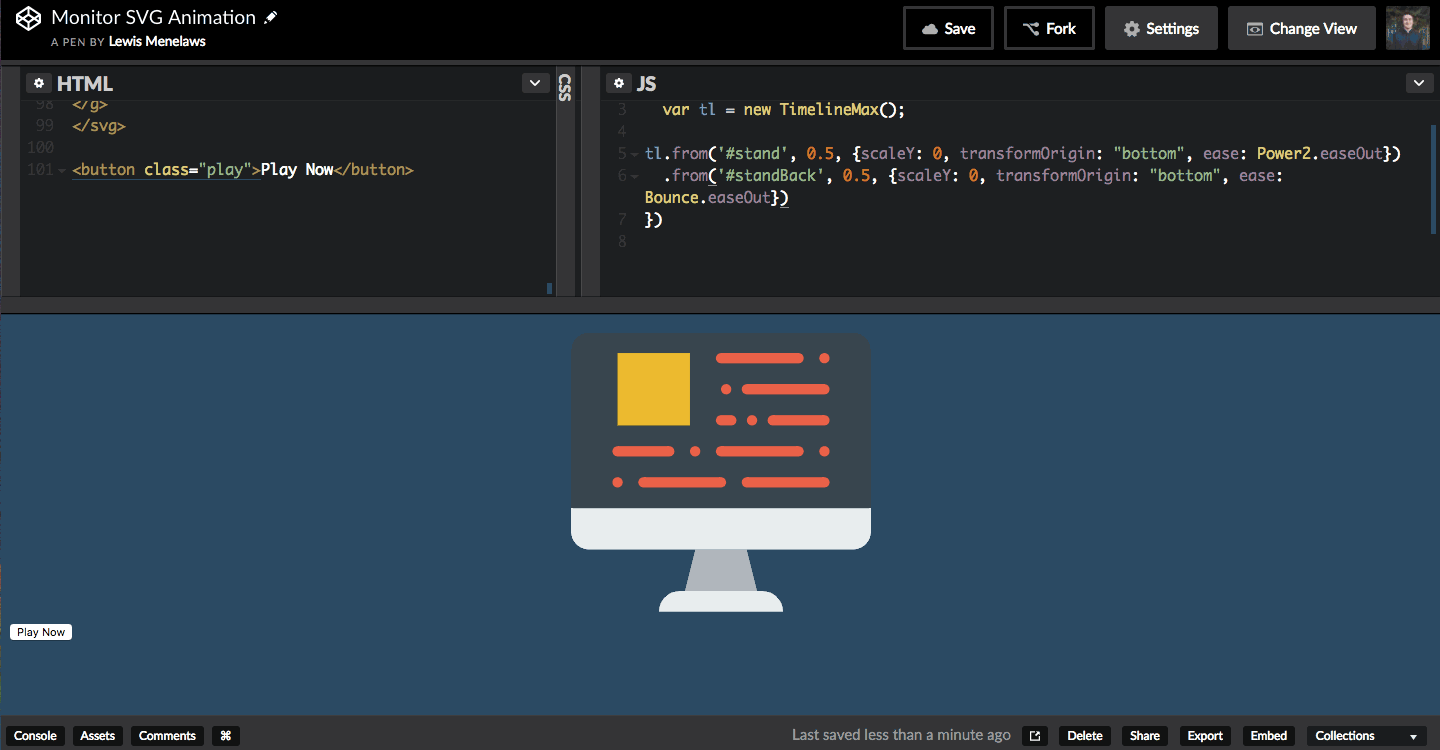Toggle the Assets panel
Image resolution: width=1440 pixels, height=750 pixels.
[x=97, y=736]
